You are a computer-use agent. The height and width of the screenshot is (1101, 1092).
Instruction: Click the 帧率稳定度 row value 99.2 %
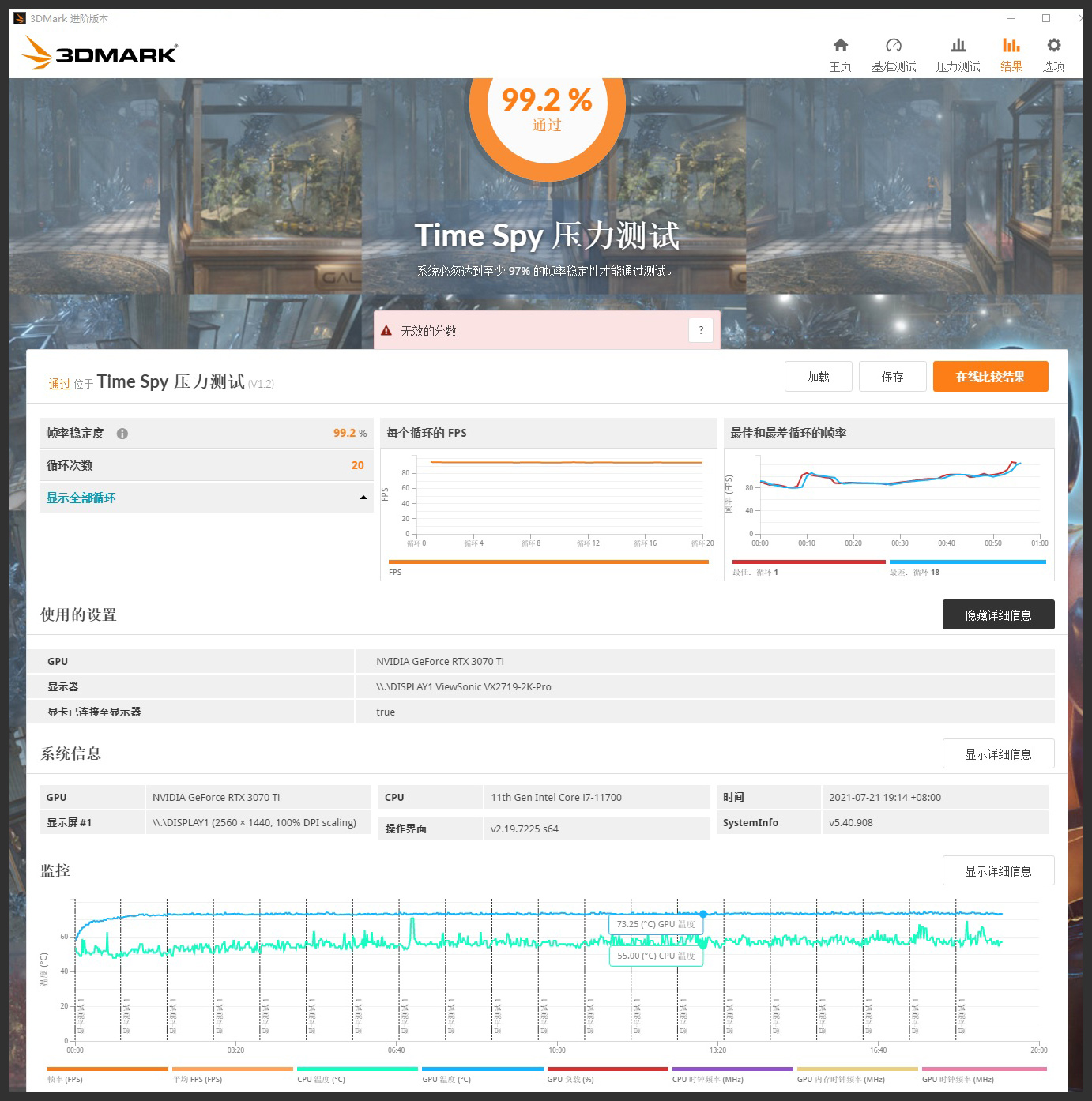pos(350,433)
